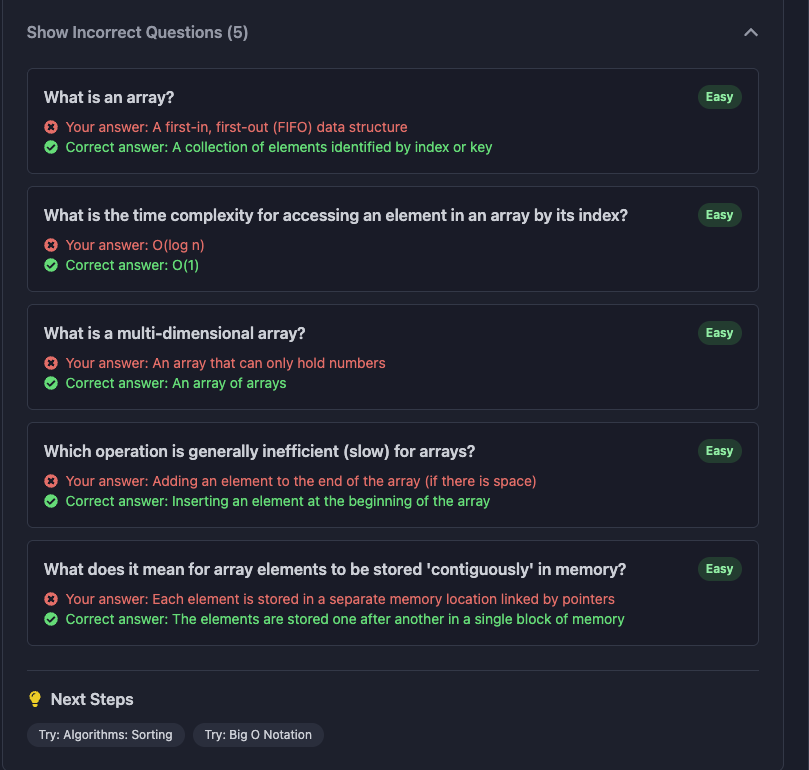Image resolution: width=809 pixels, height=770 pixels.
Task: Select the 'What is an array?' question title
Action: (x=109, y=97)
